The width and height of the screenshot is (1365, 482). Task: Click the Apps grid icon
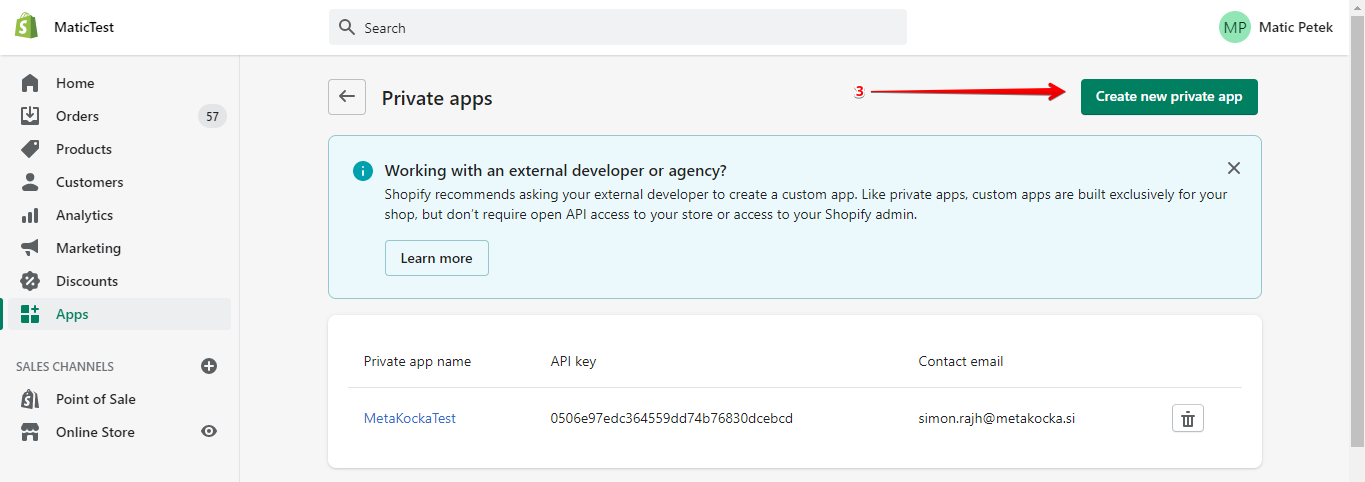[x=30, y=314]
